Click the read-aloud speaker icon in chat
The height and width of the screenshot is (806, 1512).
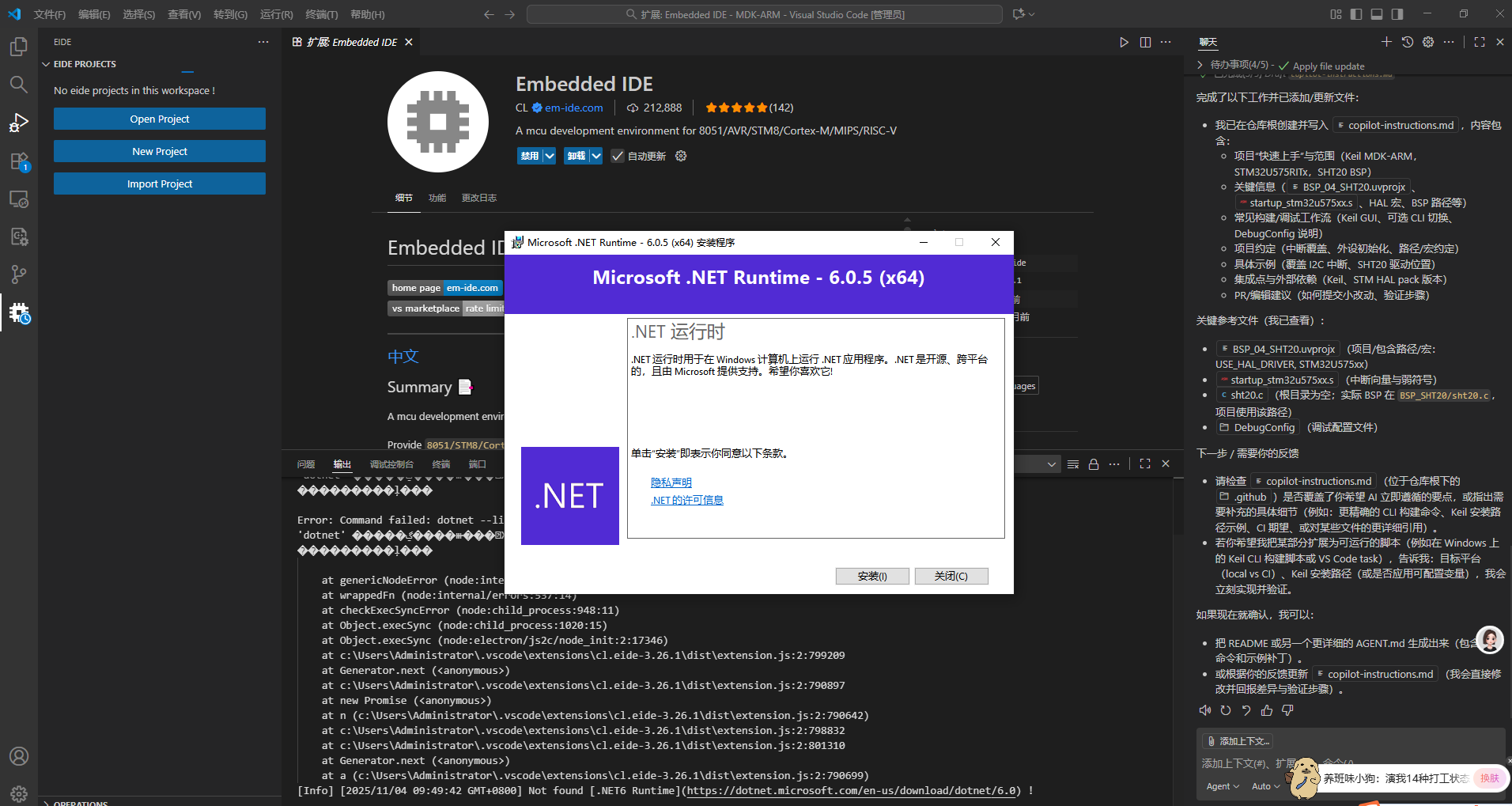click(1205, 710)
